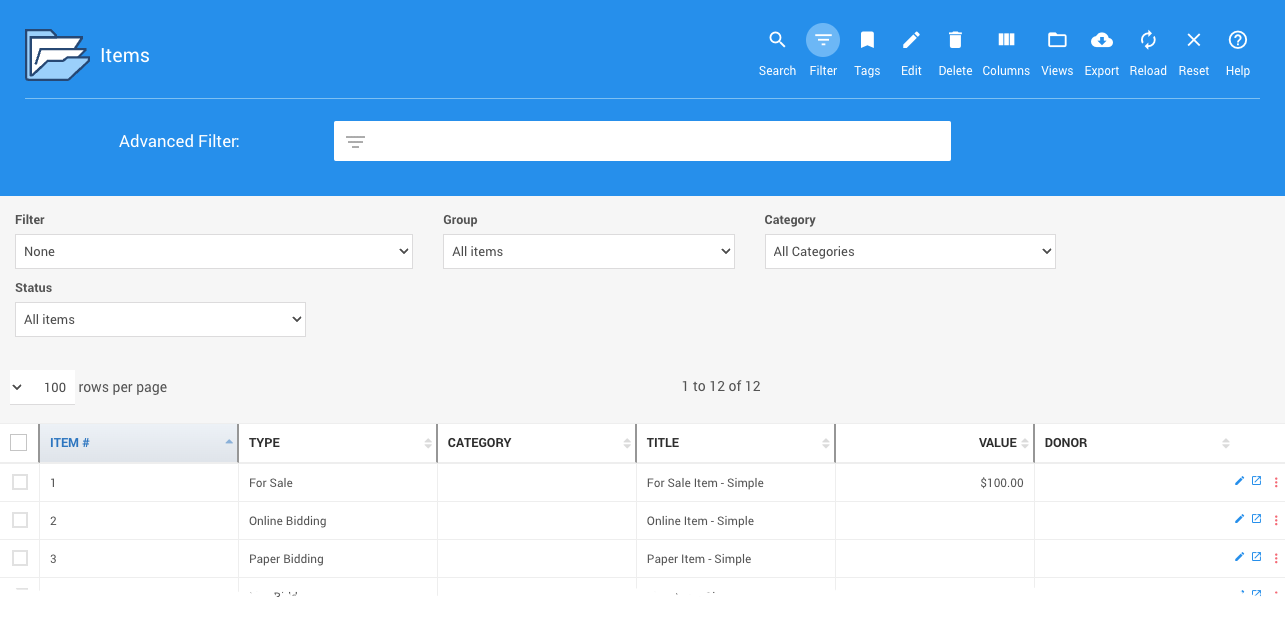This screenshot has width=1285, height=621.
Task: Reload the items list
Action: click(1148, 41)
